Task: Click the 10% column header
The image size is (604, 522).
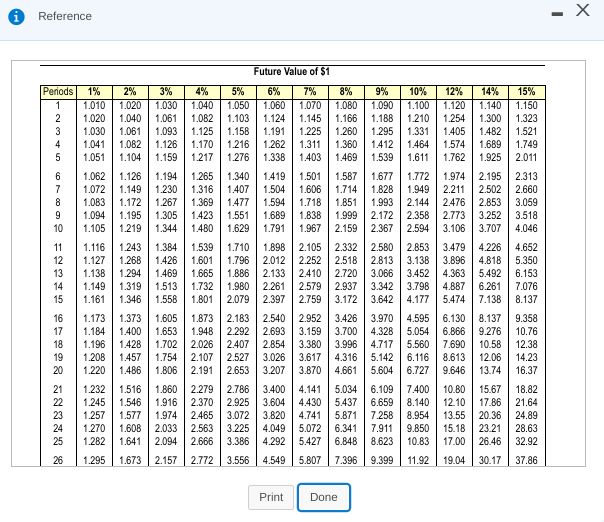Action: tap(418, 92)
